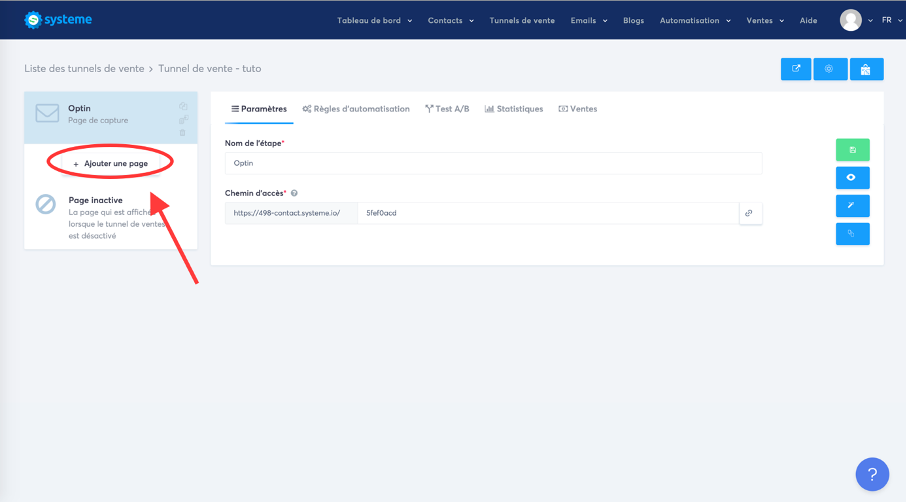
Task: Click help icon next to Chemin d'accès
Action: pyautogui.click(x=294, y=193)
